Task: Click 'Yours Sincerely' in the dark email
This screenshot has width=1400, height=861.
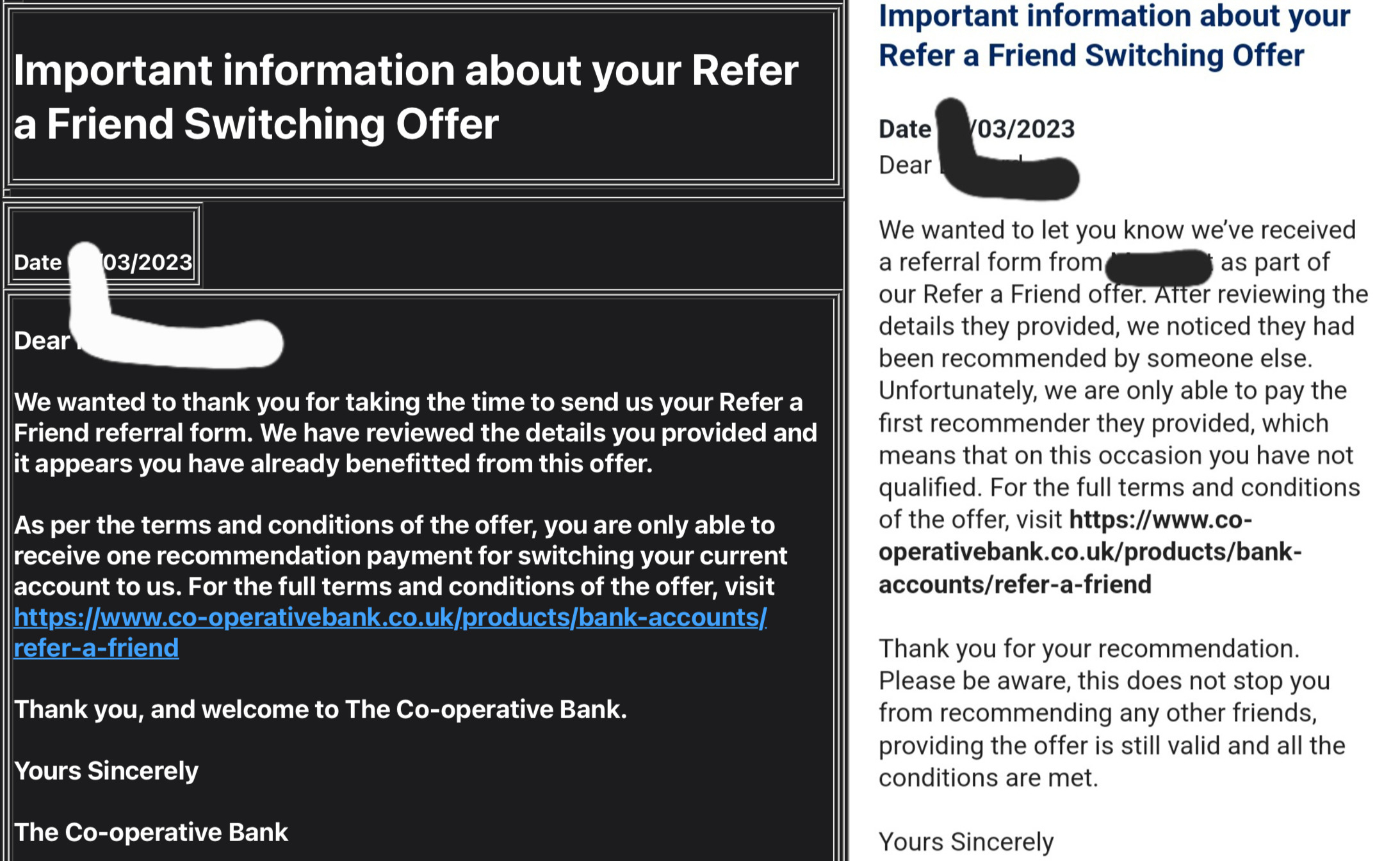Action: pos(106,771)
